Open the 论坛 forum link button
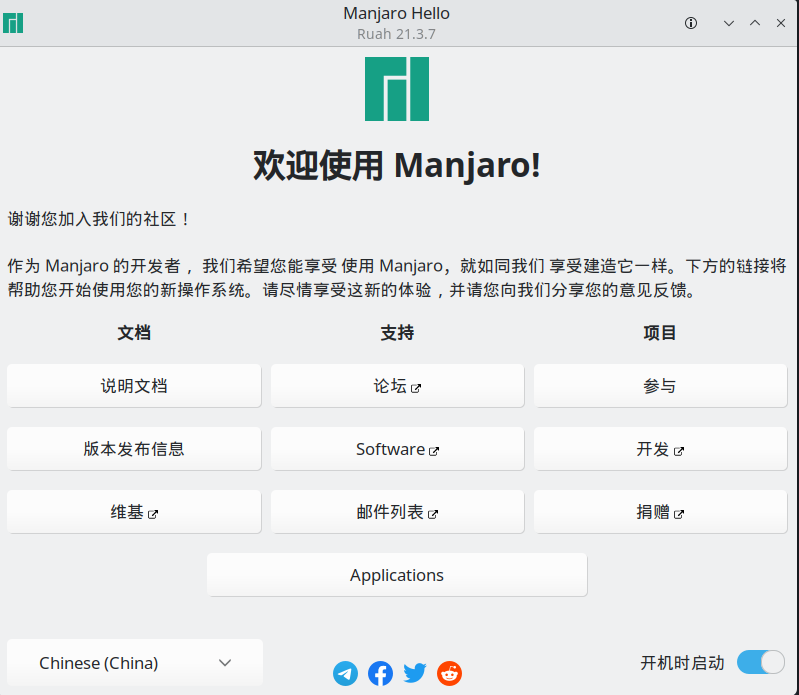Viewport: 799px width, 695px height. (397, 386)
